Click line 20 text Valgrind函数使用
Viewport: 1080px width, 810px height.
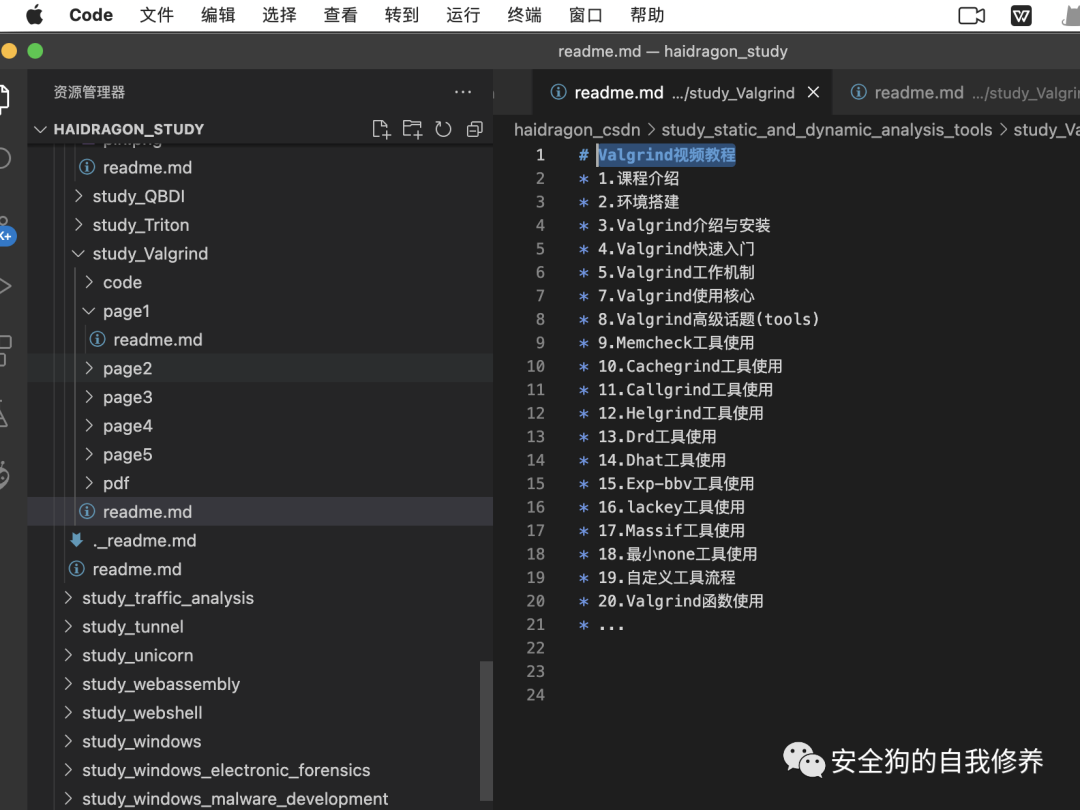tap(694, 601)
